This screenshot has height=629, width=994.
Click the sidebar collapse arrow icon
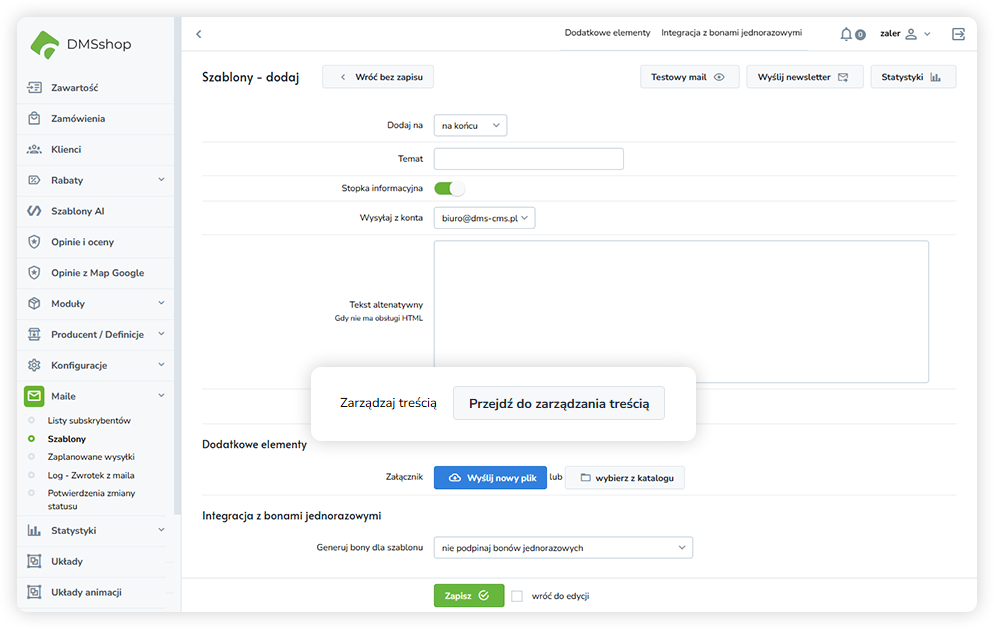[x=199, y=34]
